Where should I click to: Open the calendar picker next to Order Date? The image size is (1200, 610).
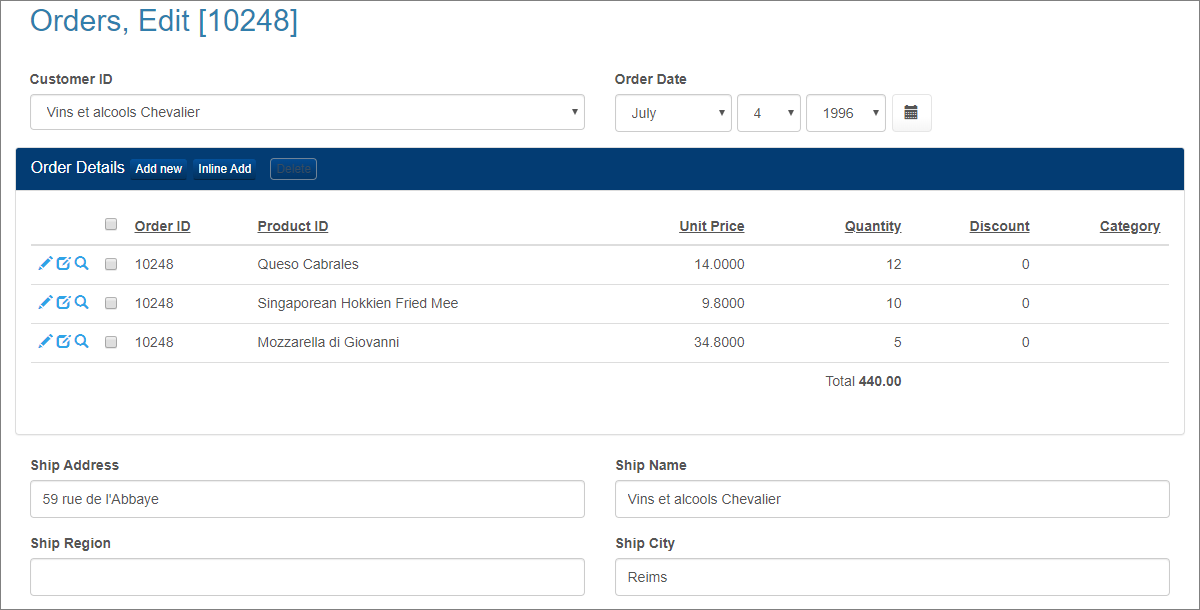click(x=911, y=112)
